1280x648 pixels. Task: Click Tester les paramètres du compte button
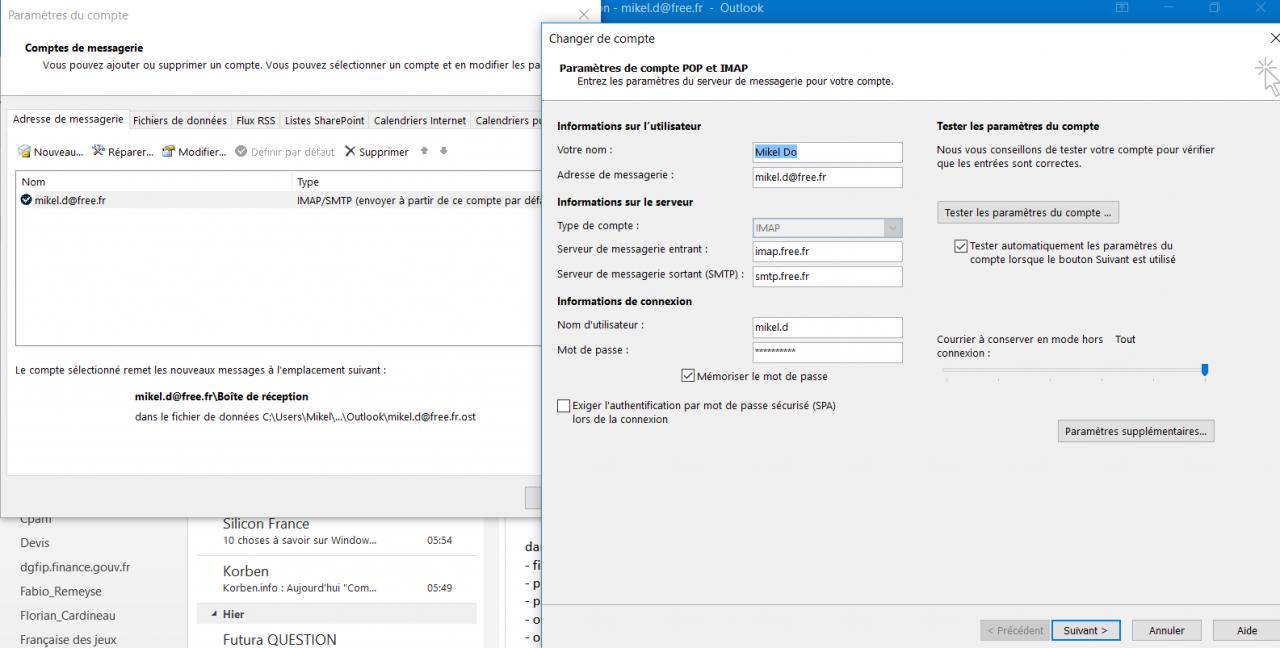pos(1028,213)
